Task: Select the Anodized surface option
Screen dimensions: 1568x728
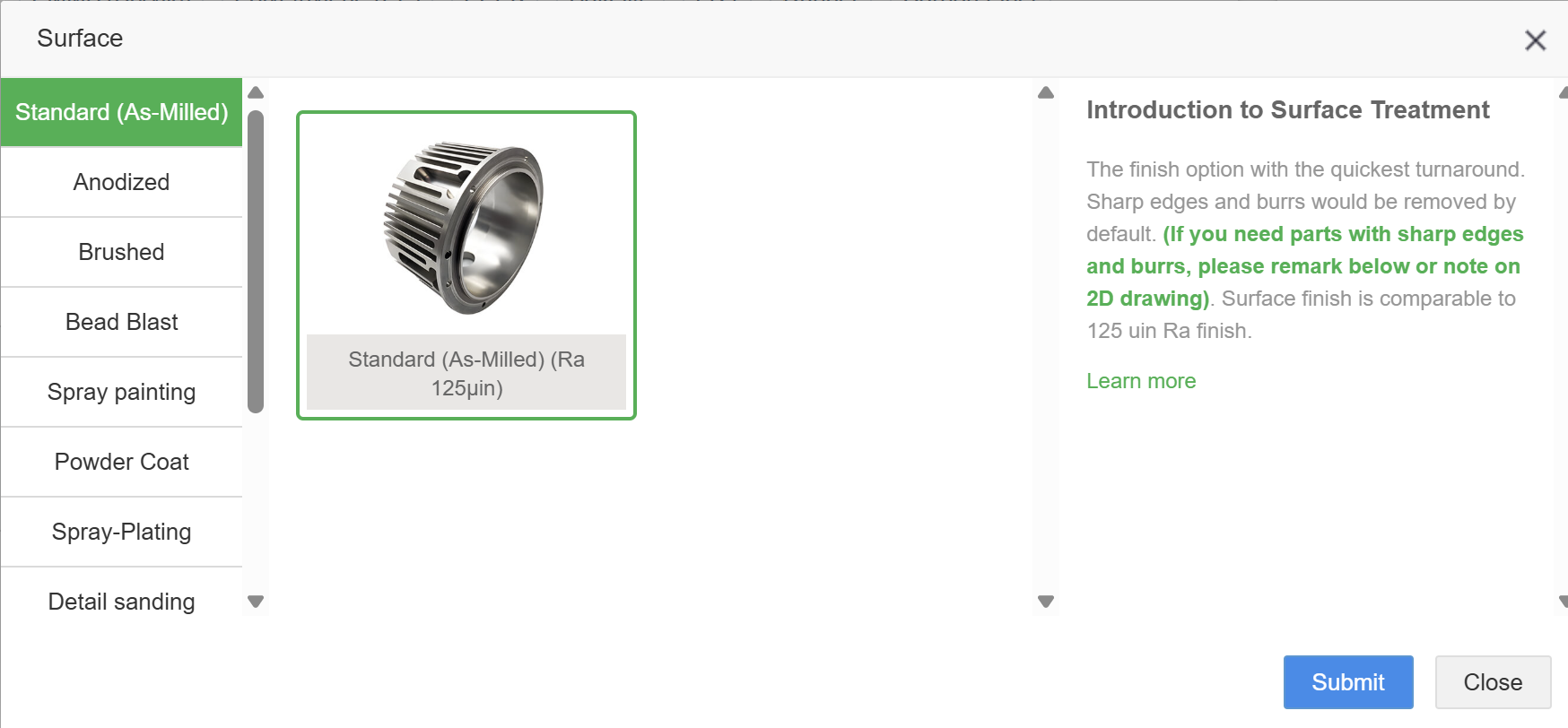Action: (x=121, y=182)
